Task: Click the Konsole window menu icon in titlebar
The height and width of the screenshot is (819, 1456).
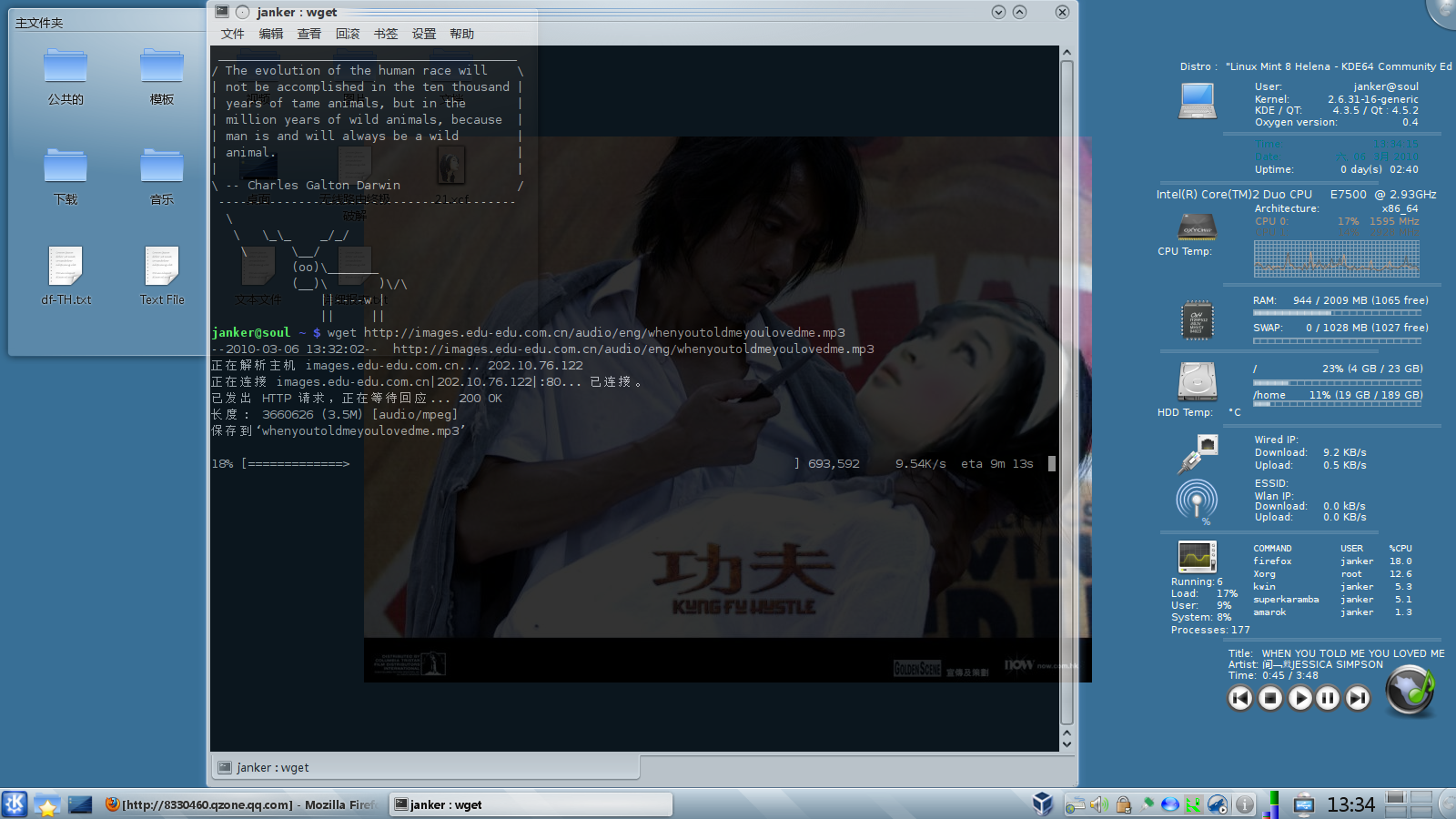Action: point(222,12)
